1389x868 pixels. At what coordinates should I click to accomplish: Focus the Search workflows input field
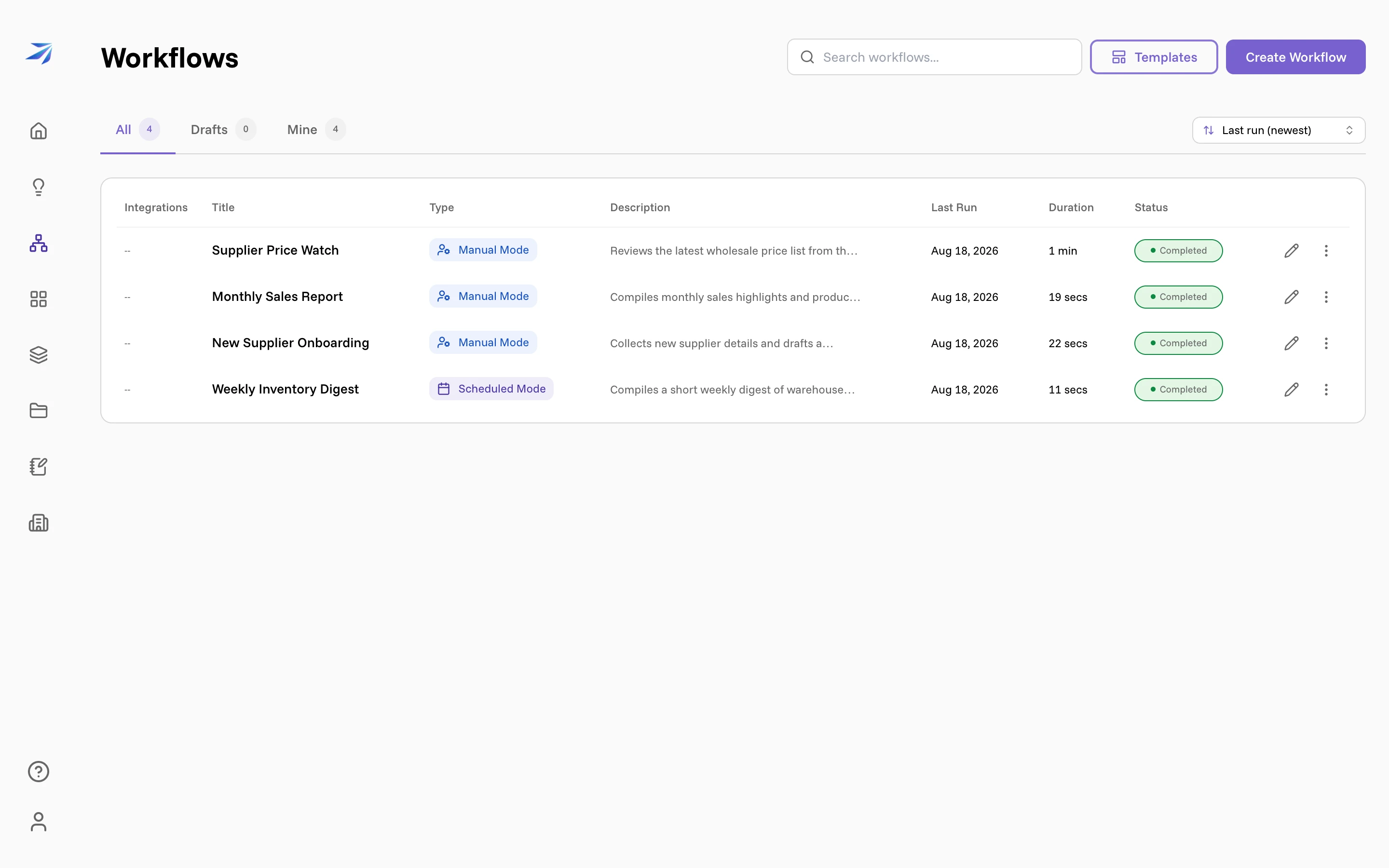(x=934, y=57)
